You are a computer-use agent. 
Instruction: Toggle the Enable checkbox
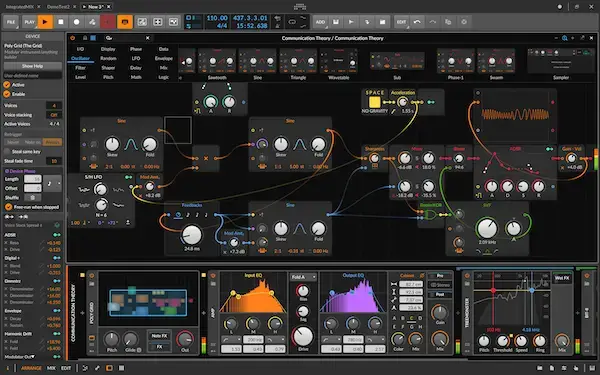(x=7, y=94)
